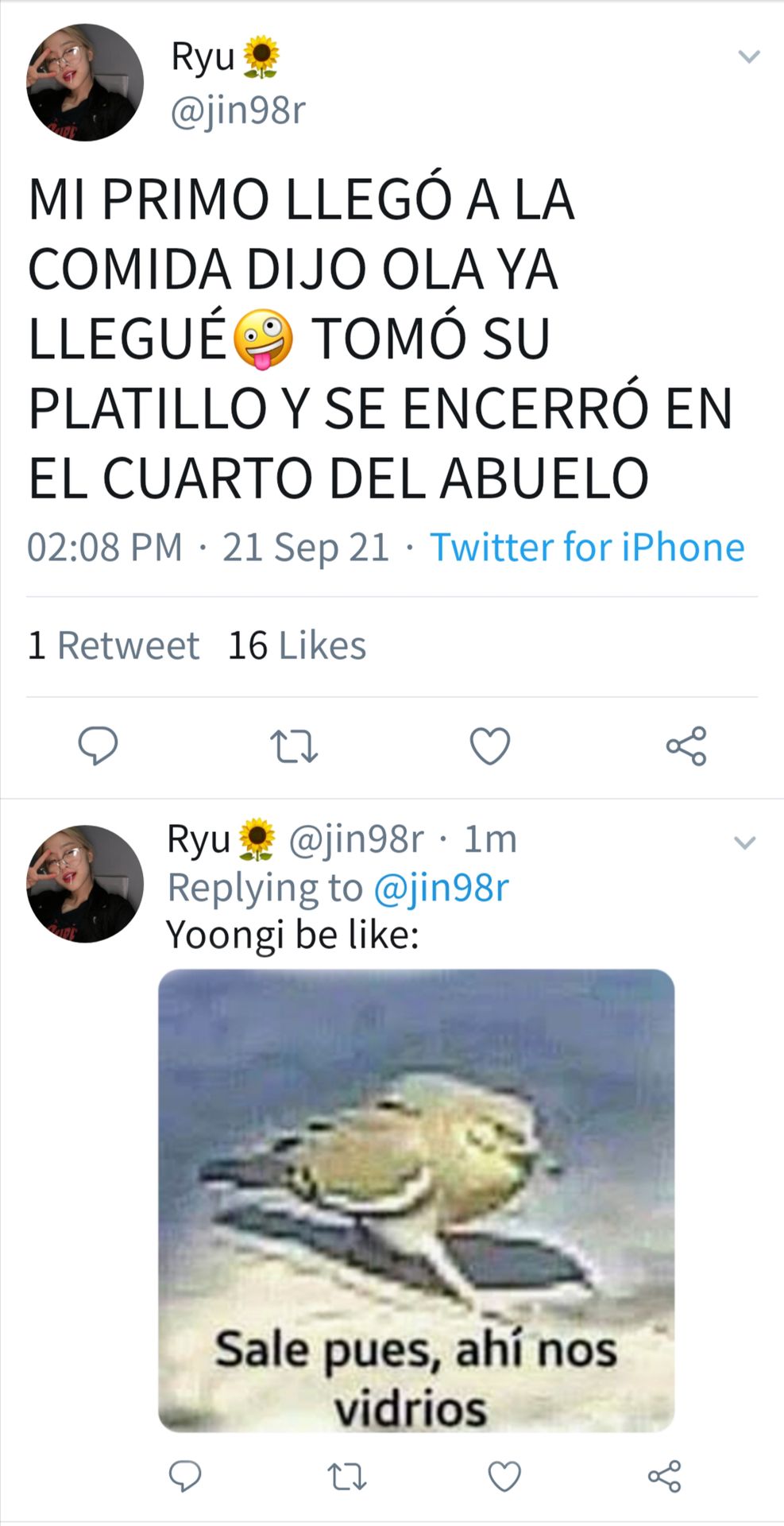Expand the reply tweet's options chevron
This screenshot has width=784, height=1526.
pyautogui.click(x=744, y=842)
